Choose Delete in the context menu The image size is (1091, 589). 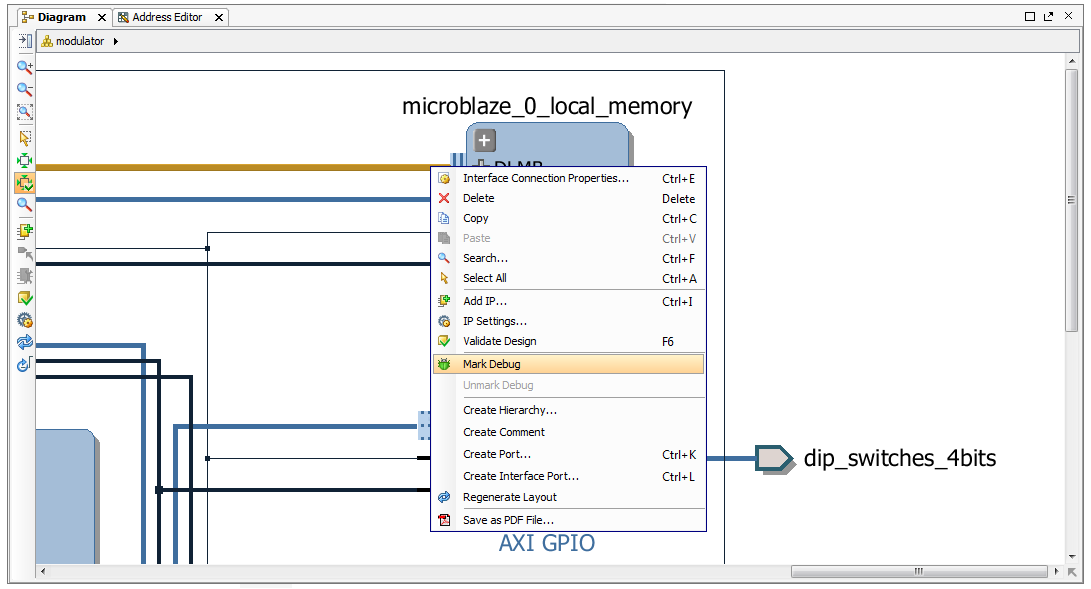[x=568, y=198]
